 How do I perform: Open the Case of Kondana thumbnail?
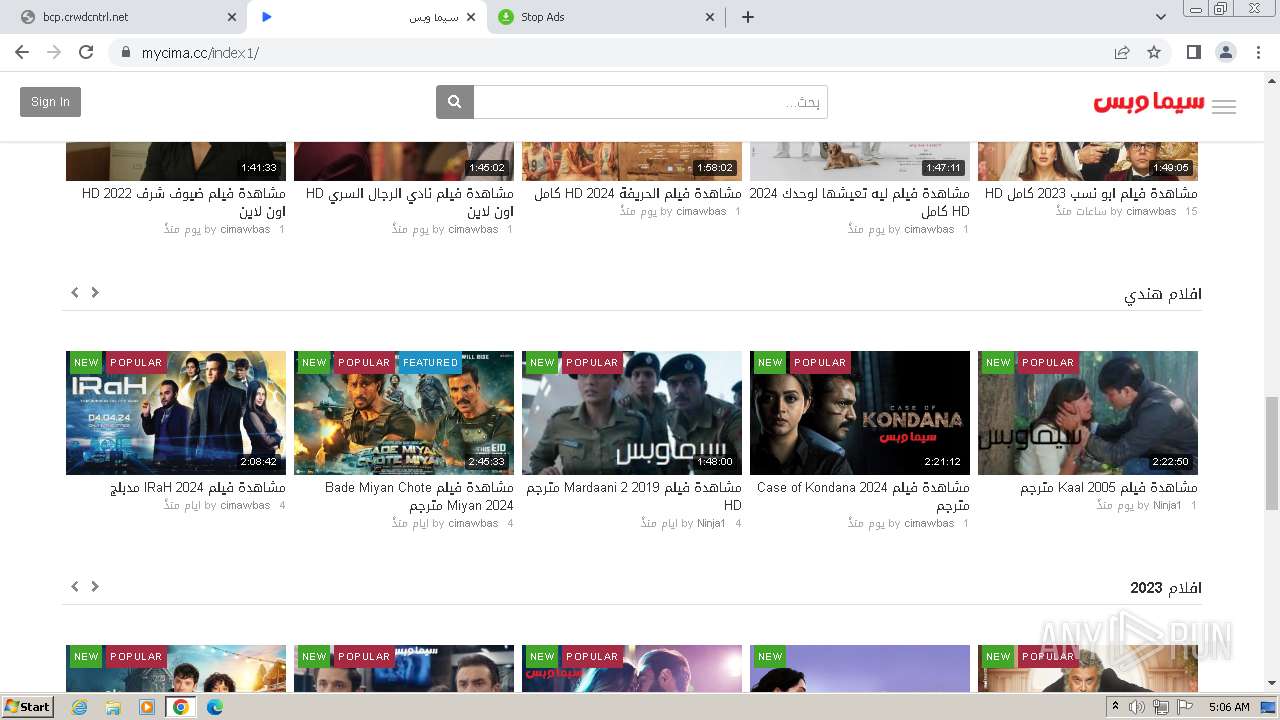pos(860,413)
